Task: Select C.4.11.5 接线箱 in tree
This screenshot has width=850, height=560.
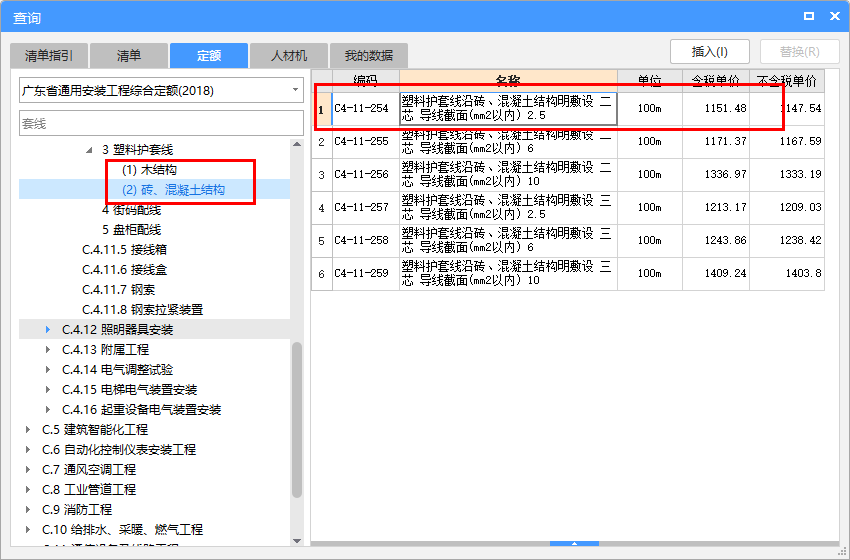Action: (x=125, y=250)
